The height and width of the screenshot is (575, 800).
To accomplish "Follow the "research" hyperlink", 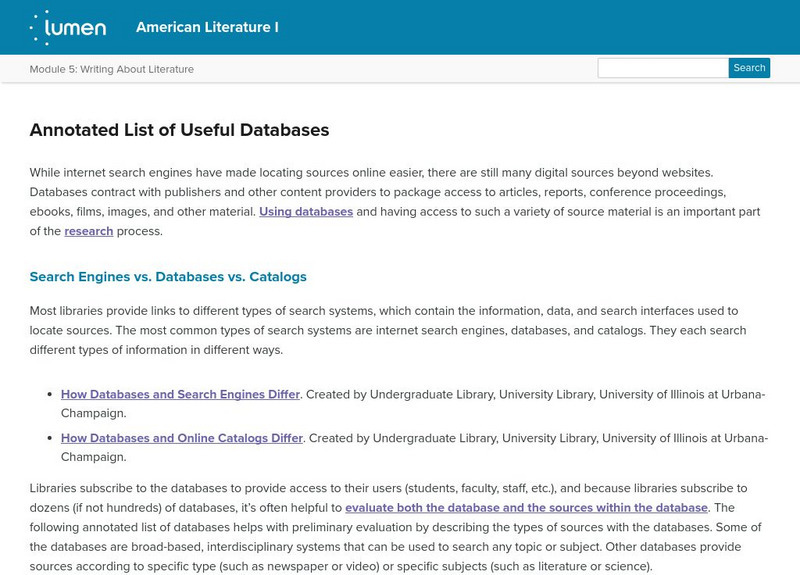I will click(89, 231).
